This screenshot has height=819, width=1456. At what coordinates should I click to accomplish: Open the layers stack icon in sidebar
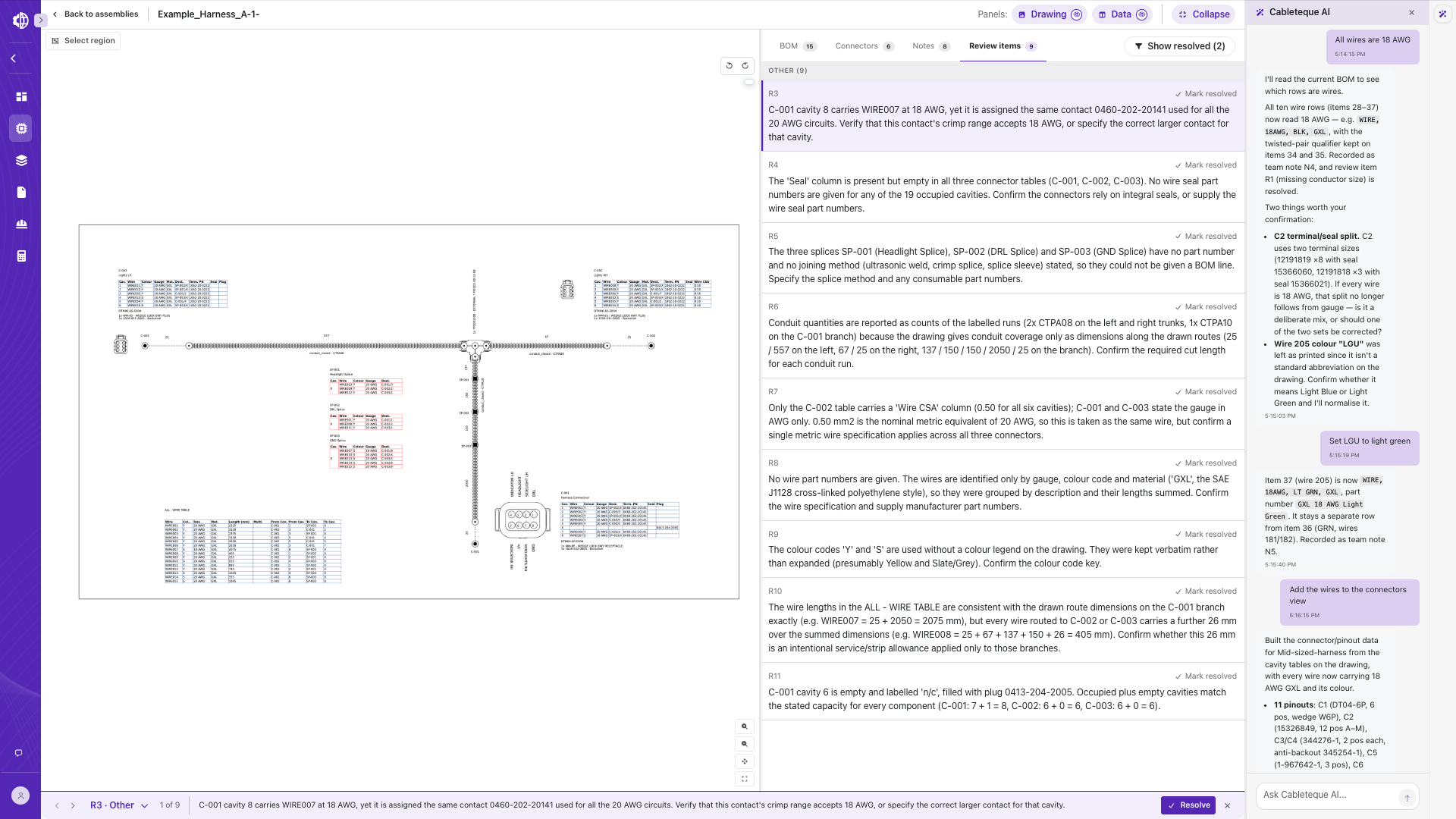click(x=21, y=161)
